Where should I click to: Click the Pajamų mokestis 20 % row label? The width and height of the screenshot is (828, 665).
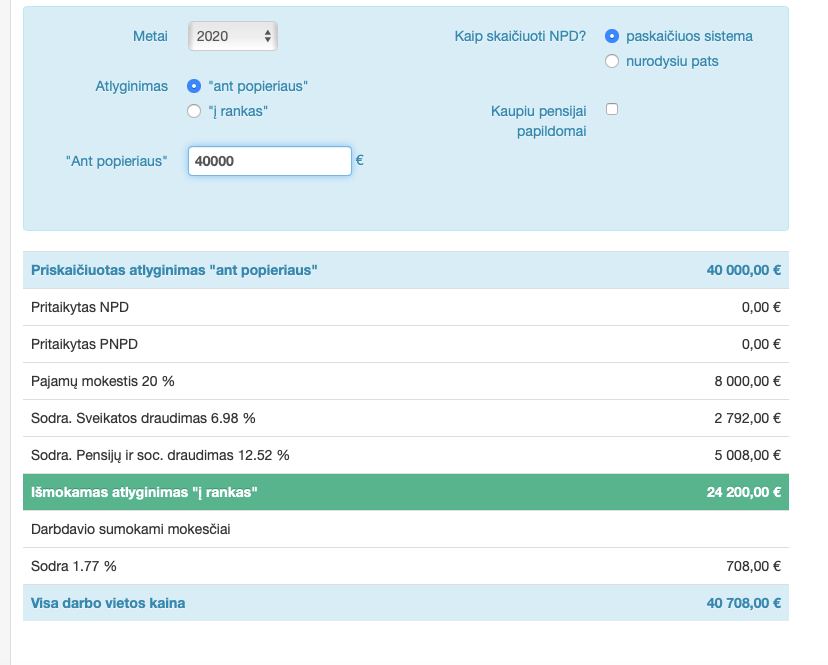click(102, 381)
